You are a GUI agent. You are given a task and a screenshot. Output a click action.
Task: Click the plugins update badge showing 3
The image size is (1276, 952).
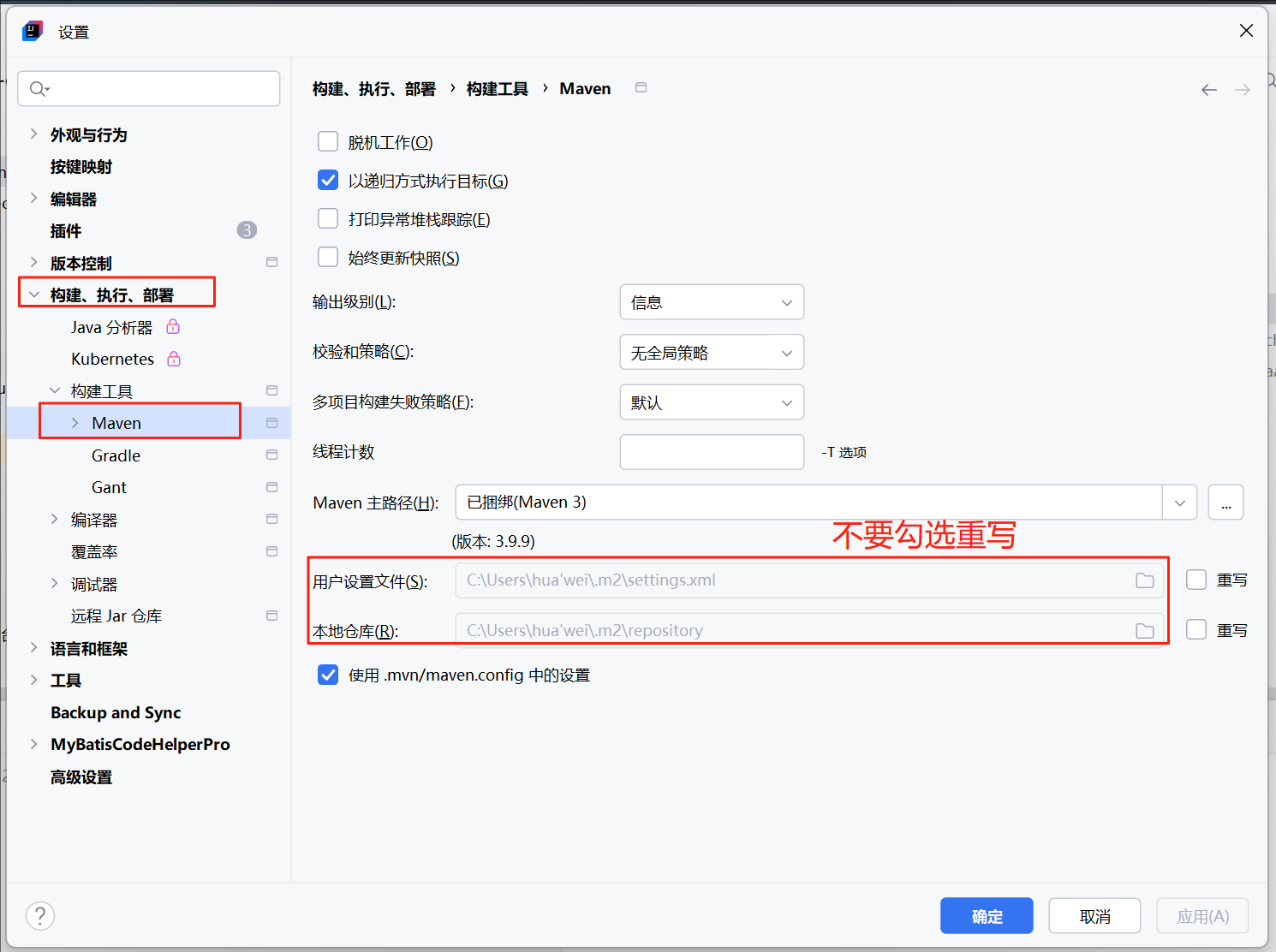(x=247, y=230)
